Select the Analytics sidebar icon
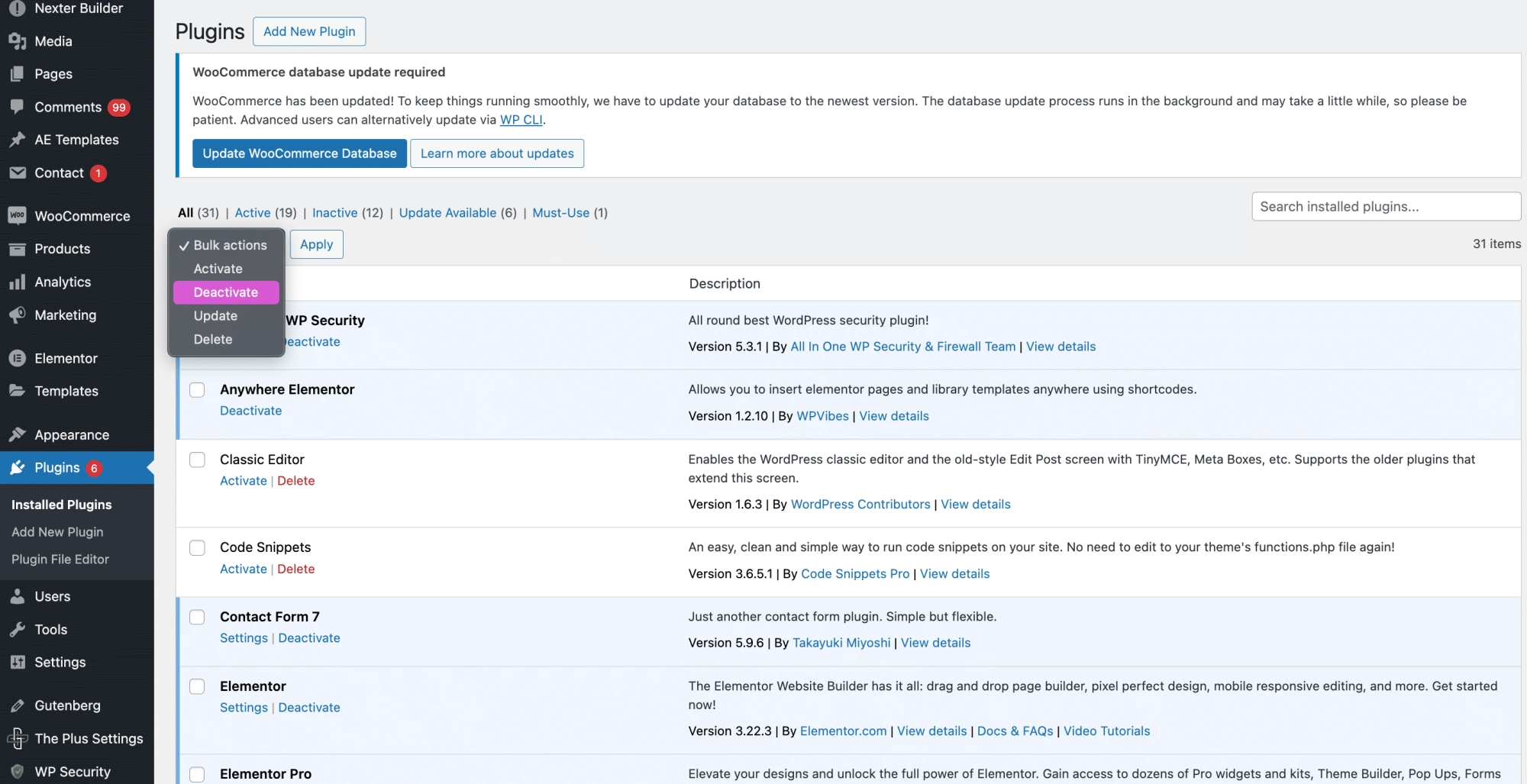Screen dimensions: 1527x784 pos(18,282)
